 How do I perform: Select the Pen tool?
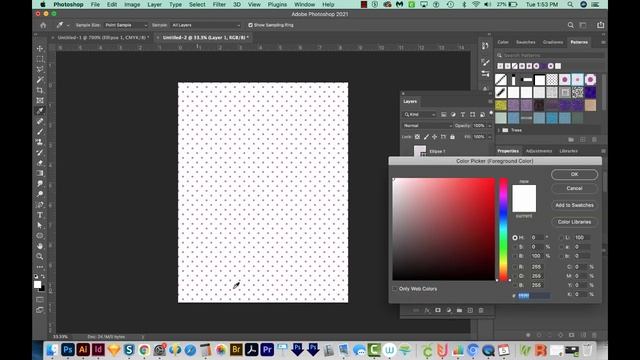(40, 204)
